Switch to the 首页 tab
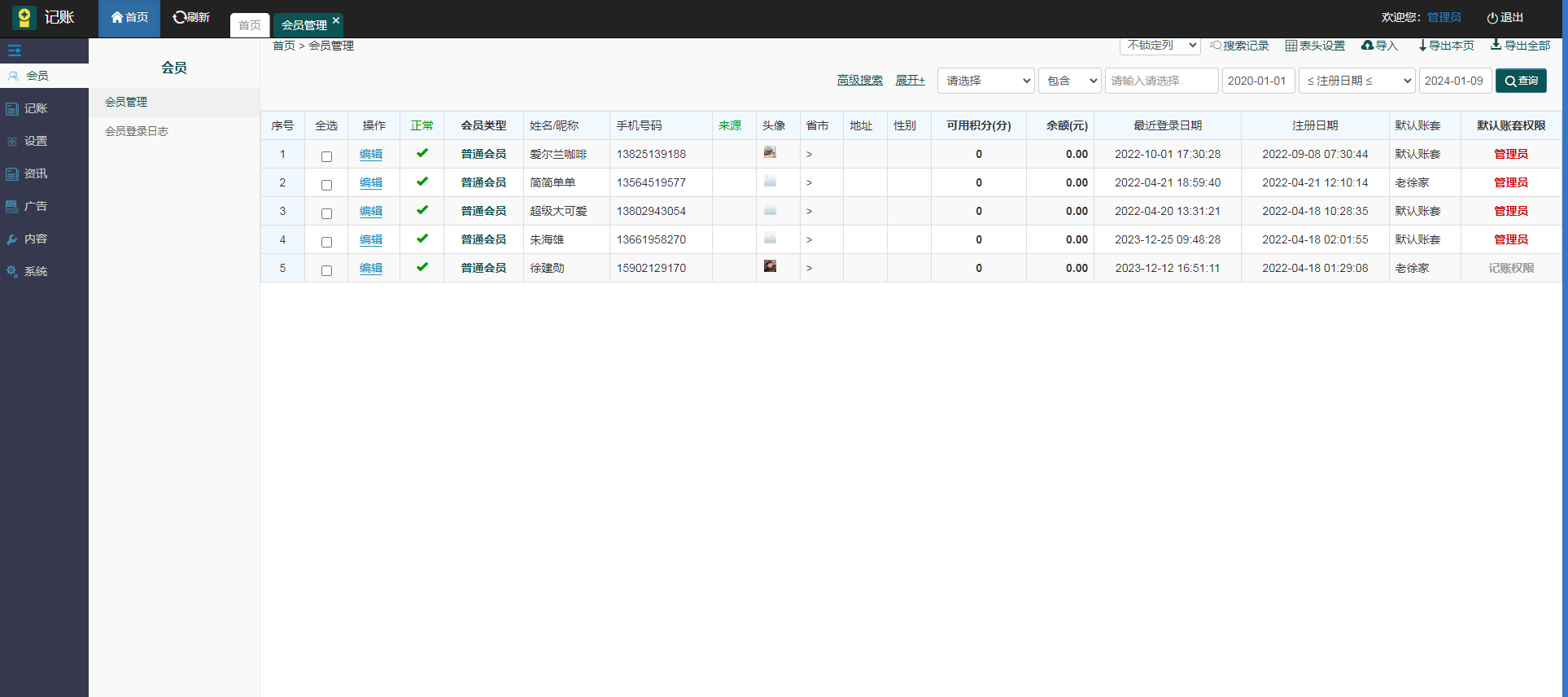 tap(250, 25)
